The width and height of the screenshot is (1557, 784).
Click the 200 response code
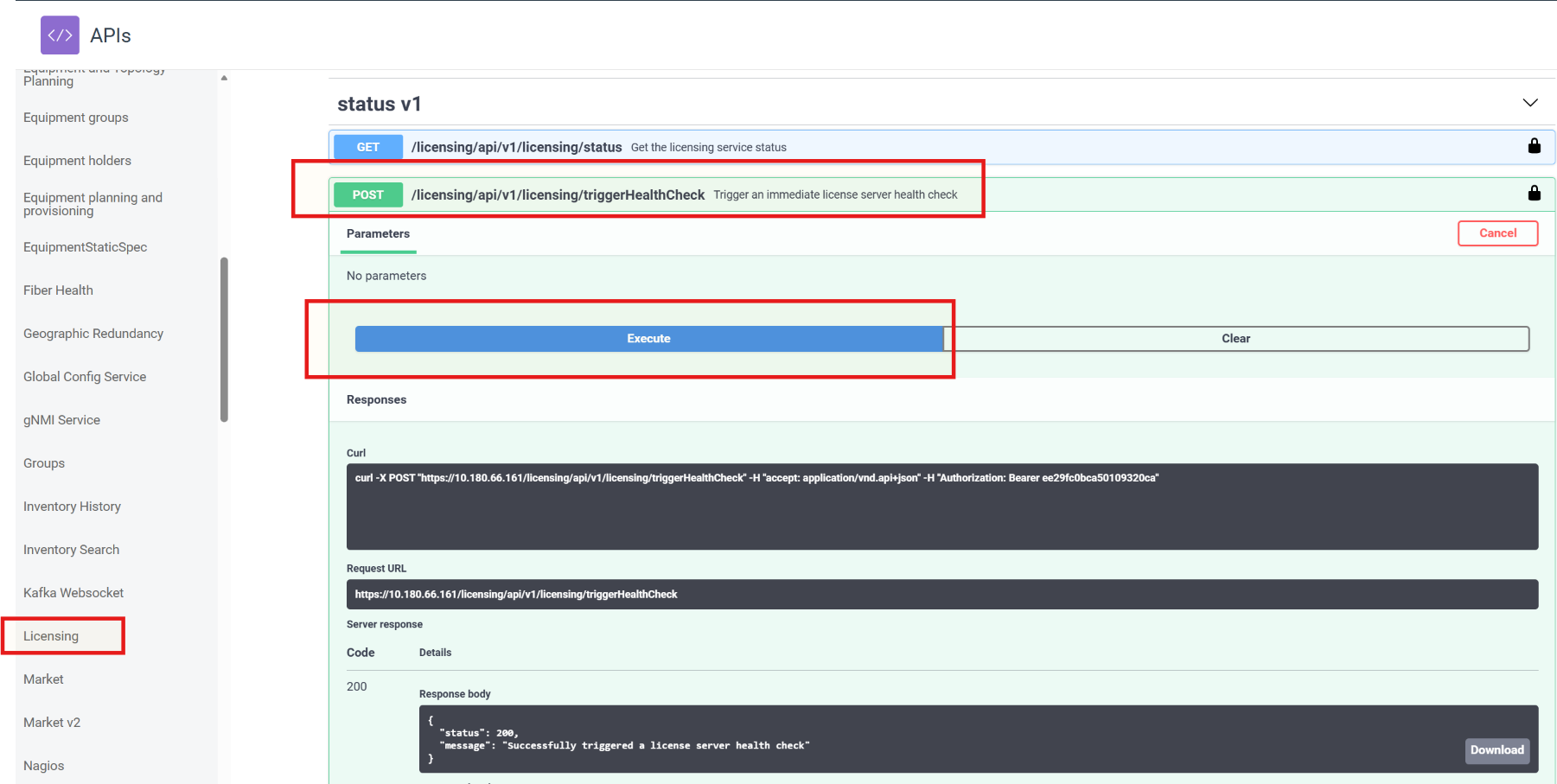(x=356, y=686)
